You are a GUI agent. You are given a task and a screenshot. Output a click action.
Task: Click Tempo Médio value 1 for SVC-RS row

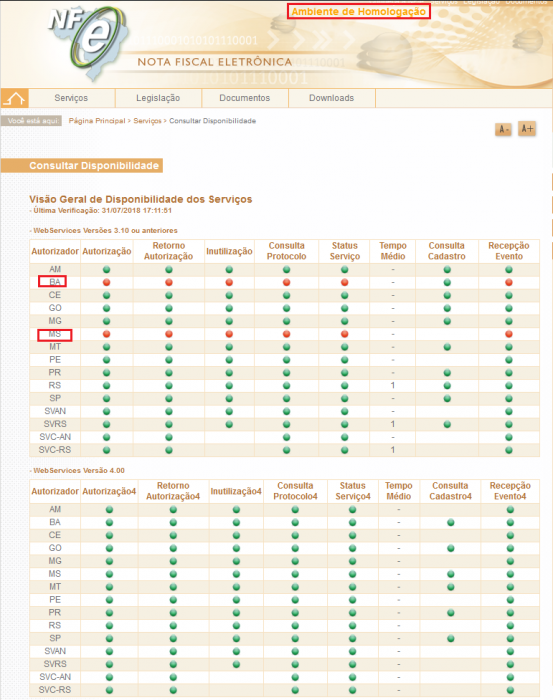393,450
